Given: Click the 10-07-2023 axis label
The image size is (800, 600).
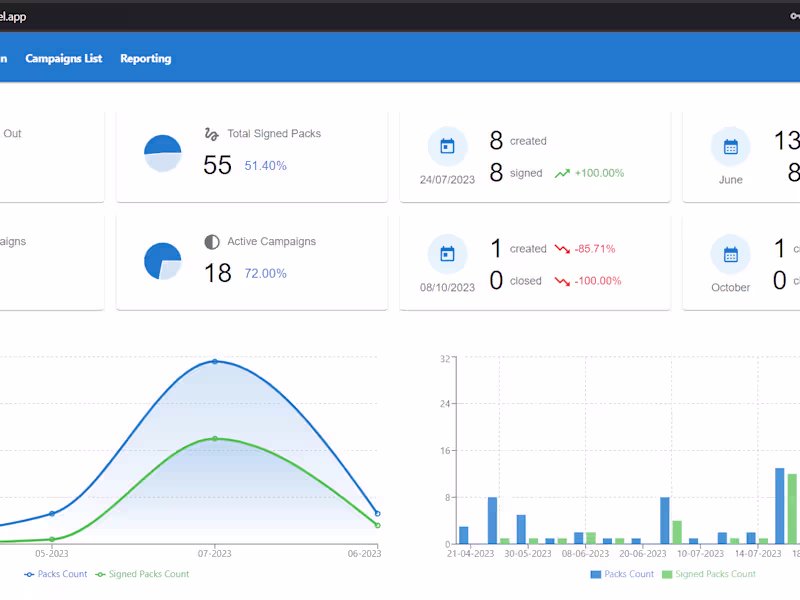Looking at the screenshot, I should [x=701, y=554].
